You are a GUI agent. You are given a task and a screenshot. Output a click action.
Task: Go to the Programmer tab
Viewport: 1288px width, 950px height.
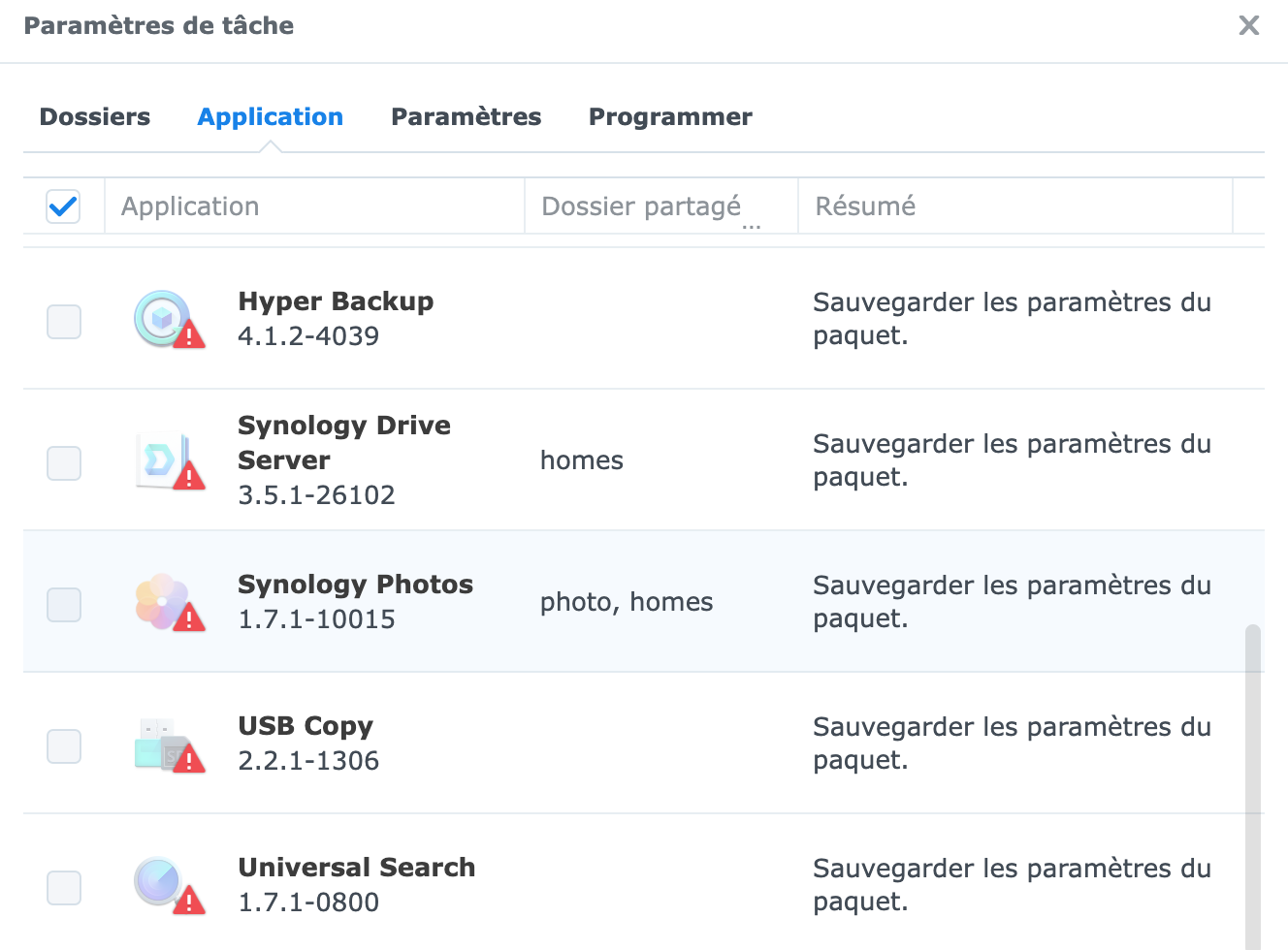(670, 117)
